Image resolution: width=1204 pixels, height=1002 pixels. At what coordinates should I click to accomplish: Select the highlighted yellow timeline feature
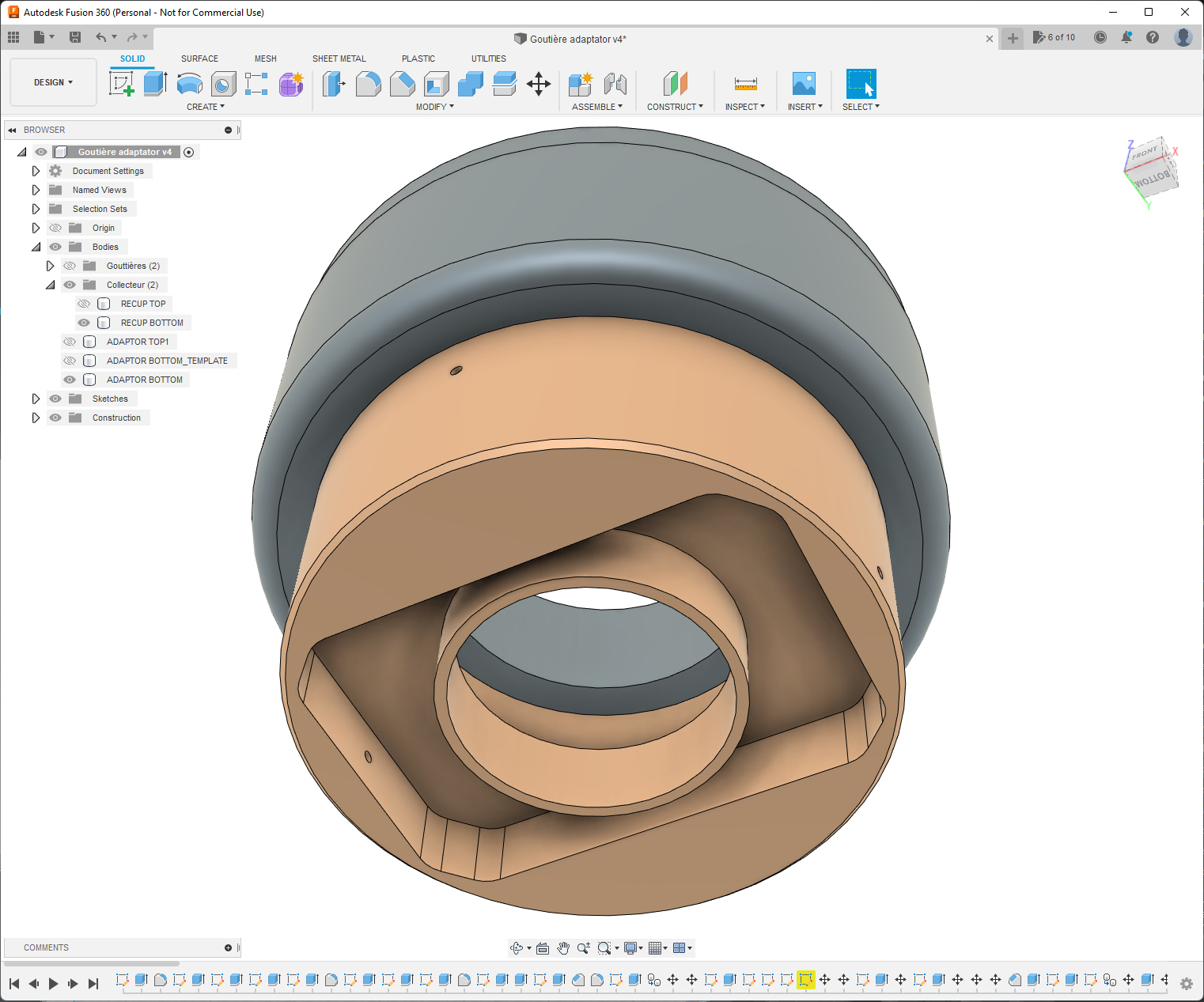coord(806,980)
